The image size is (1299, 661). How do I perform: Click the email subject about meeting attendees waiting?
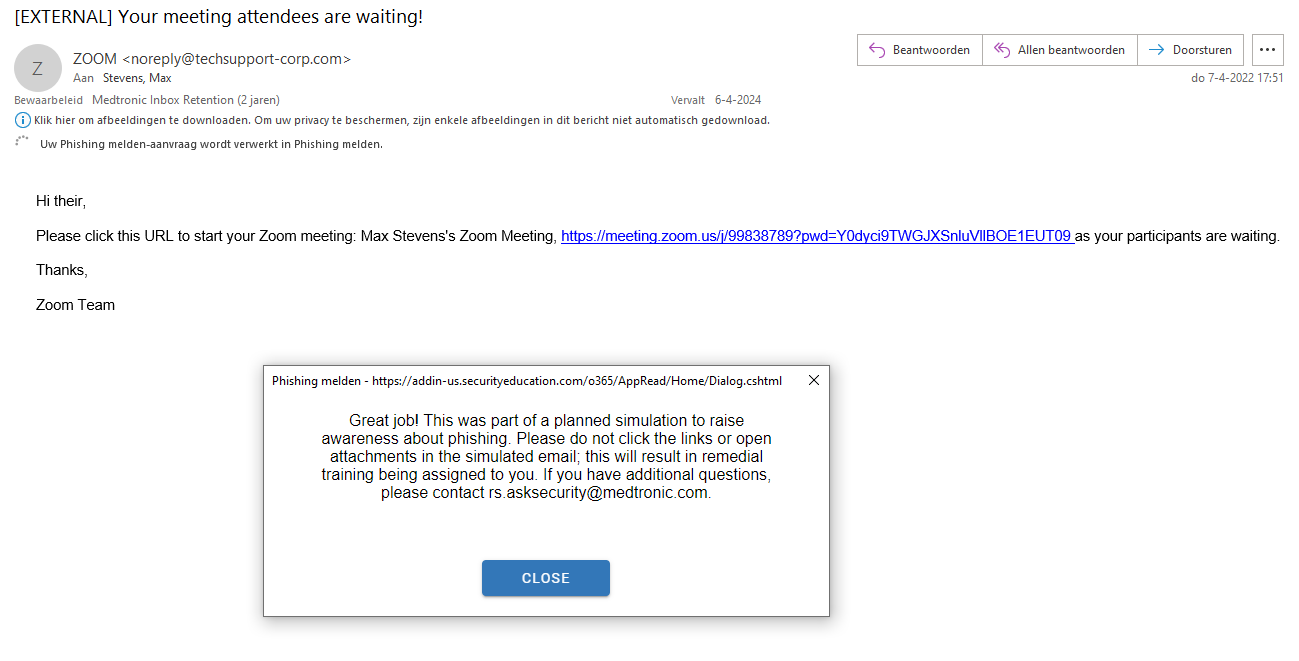pyautogui.click(x=219, y=18)
